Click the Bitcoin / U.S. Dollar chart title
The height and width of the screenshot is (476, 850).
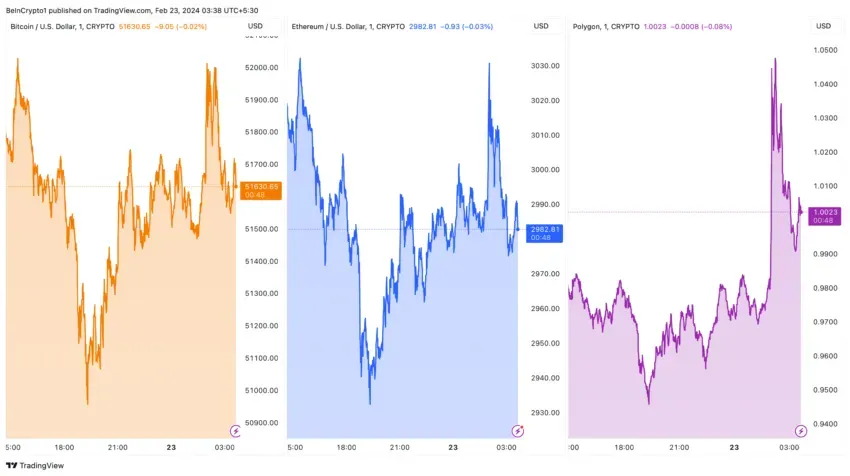pyautogui.click(x=62, y=27)
